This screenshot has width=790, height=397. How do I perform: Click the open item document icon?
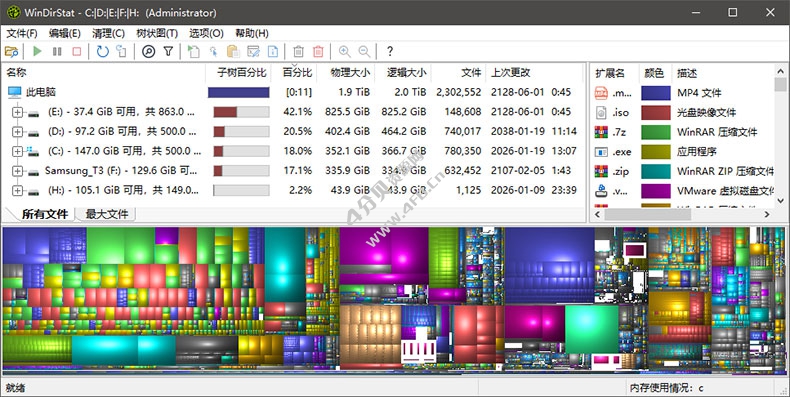click(193, 51)
